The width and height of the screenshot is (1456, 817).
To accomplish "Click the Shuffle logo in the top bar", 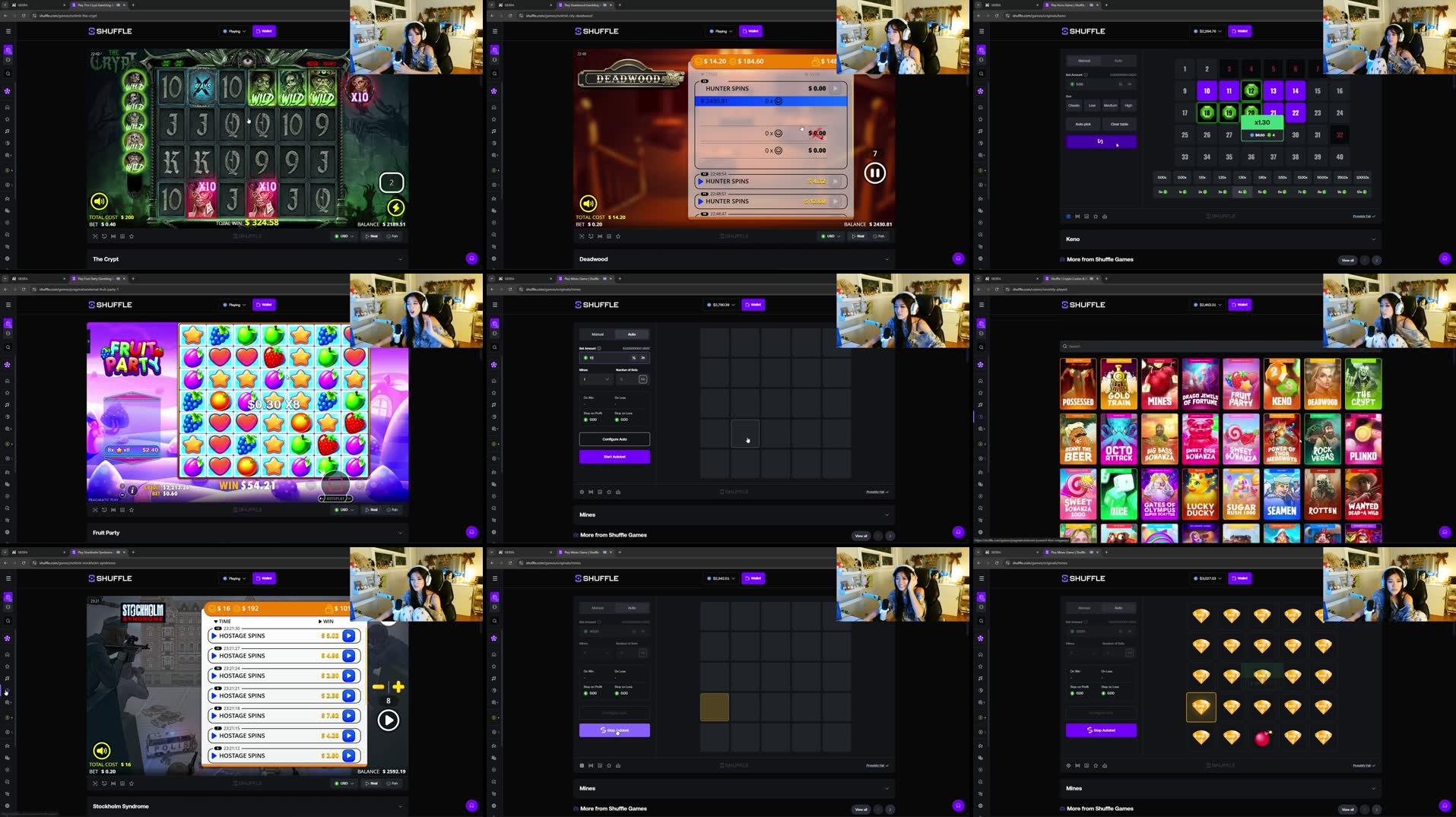I will point(111,31).
